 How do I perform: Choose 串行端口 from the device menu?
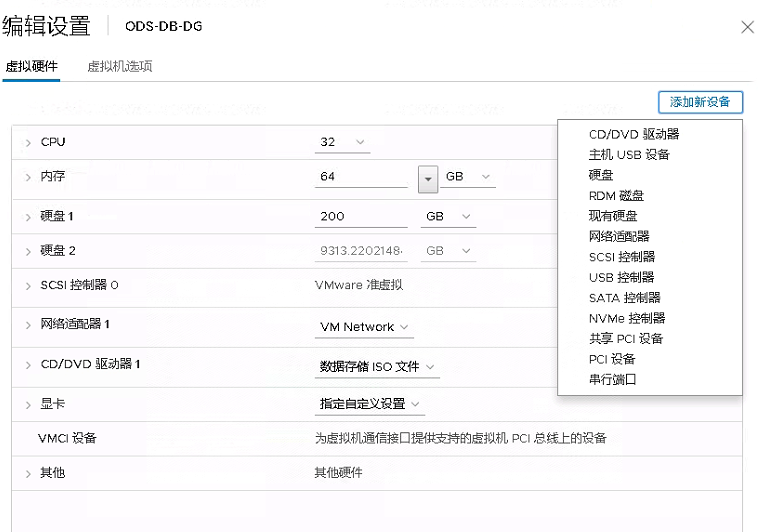click(613, 379)
